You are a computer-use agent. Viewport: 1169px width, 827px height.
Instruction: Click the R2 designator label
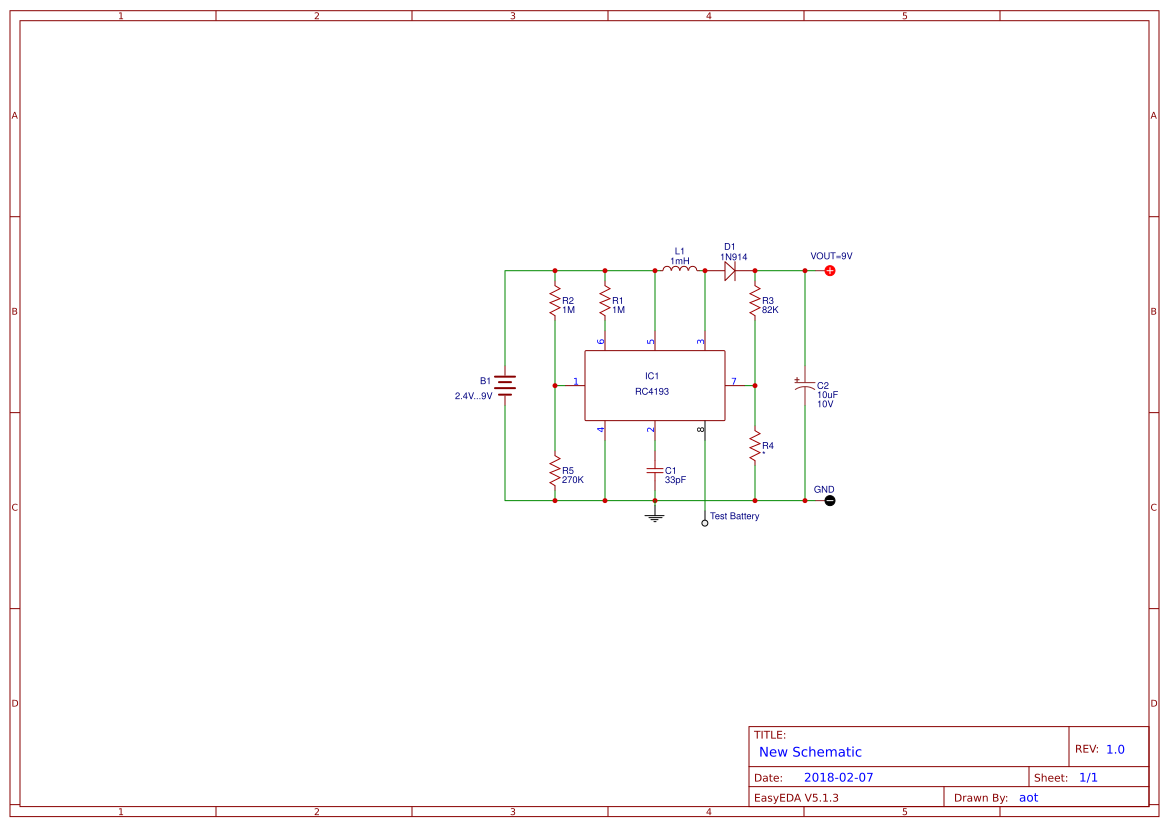coord(568,301)
